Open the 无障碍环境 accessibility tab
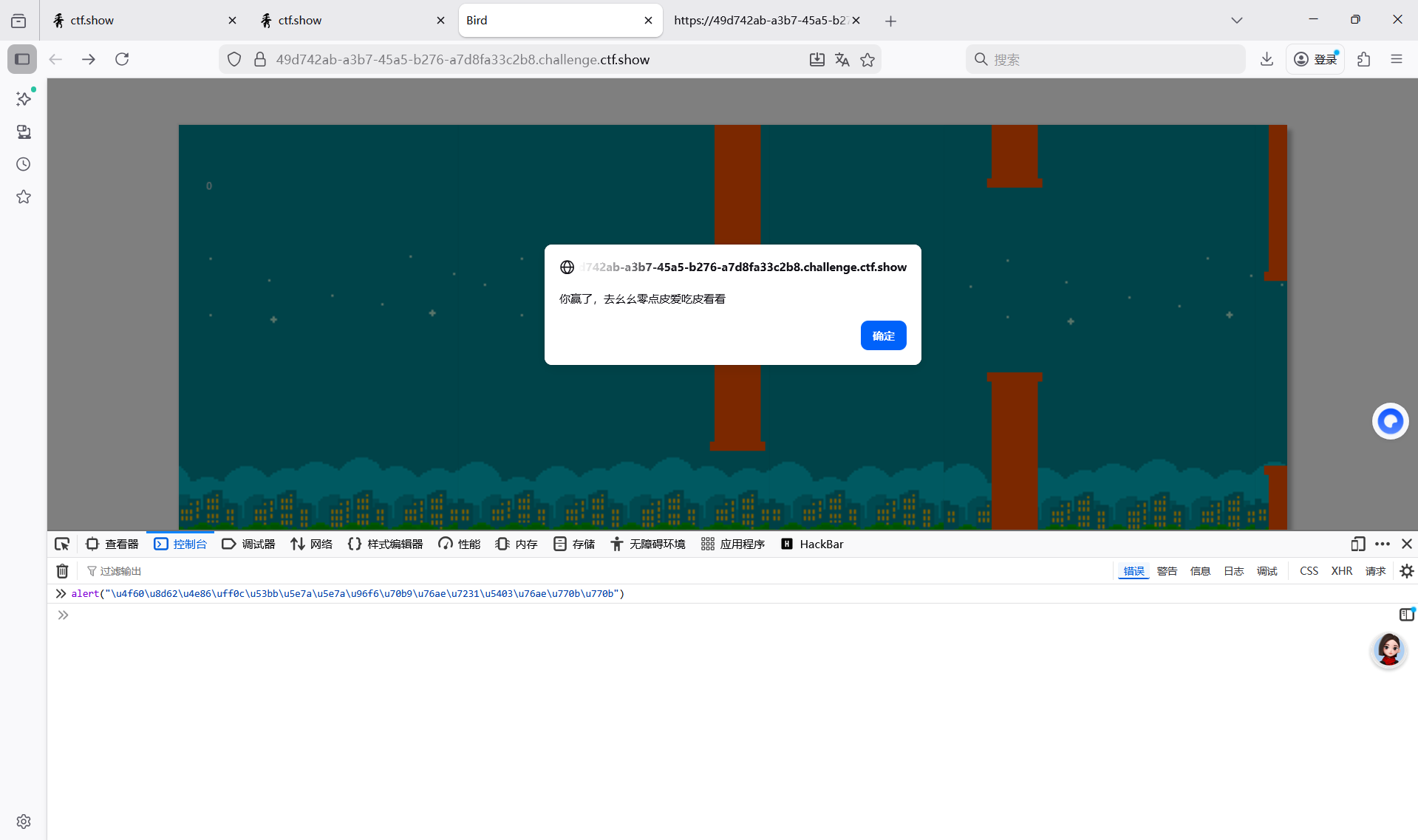This screenshot has width=1418, height=840. [648, 544]
